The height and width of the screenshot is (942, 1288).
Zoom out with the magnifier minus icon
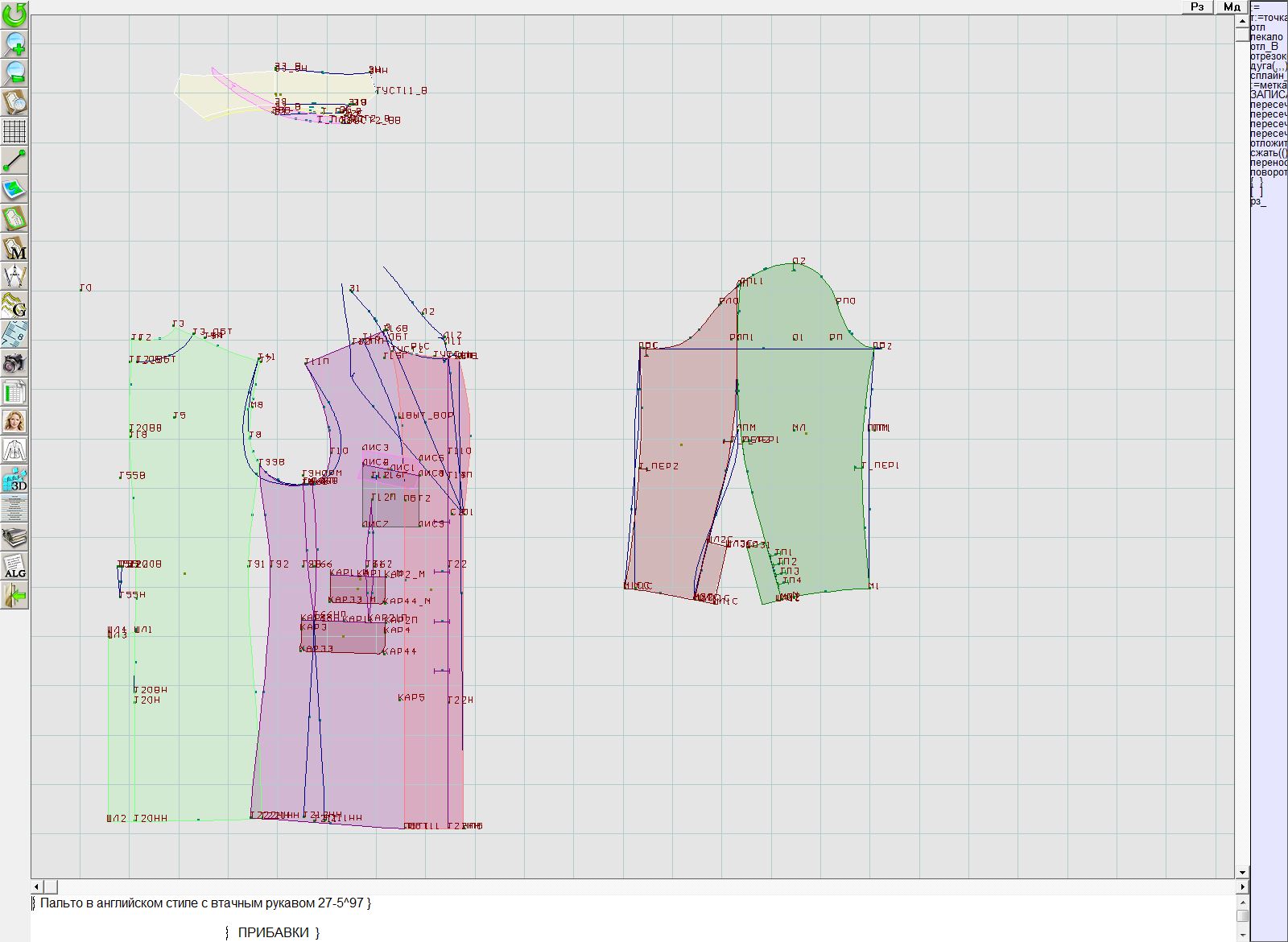pos(14,72)
